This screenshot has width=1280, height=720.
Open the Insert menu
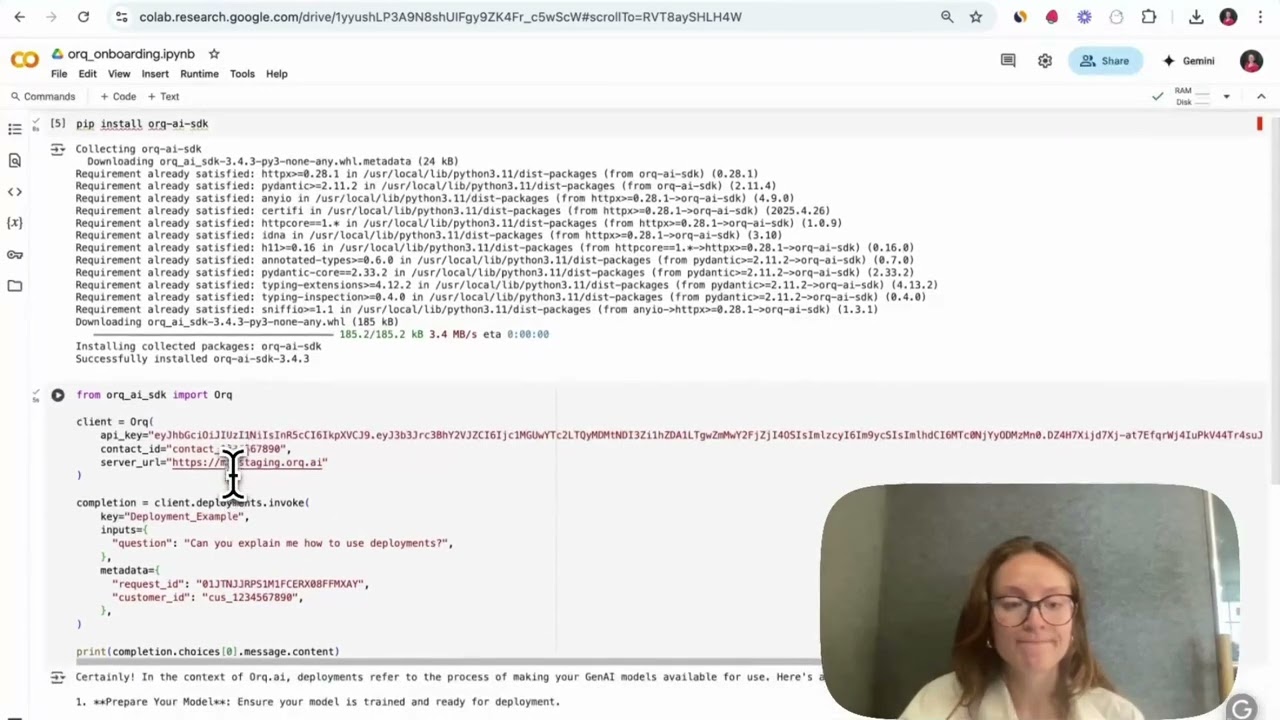155,74
